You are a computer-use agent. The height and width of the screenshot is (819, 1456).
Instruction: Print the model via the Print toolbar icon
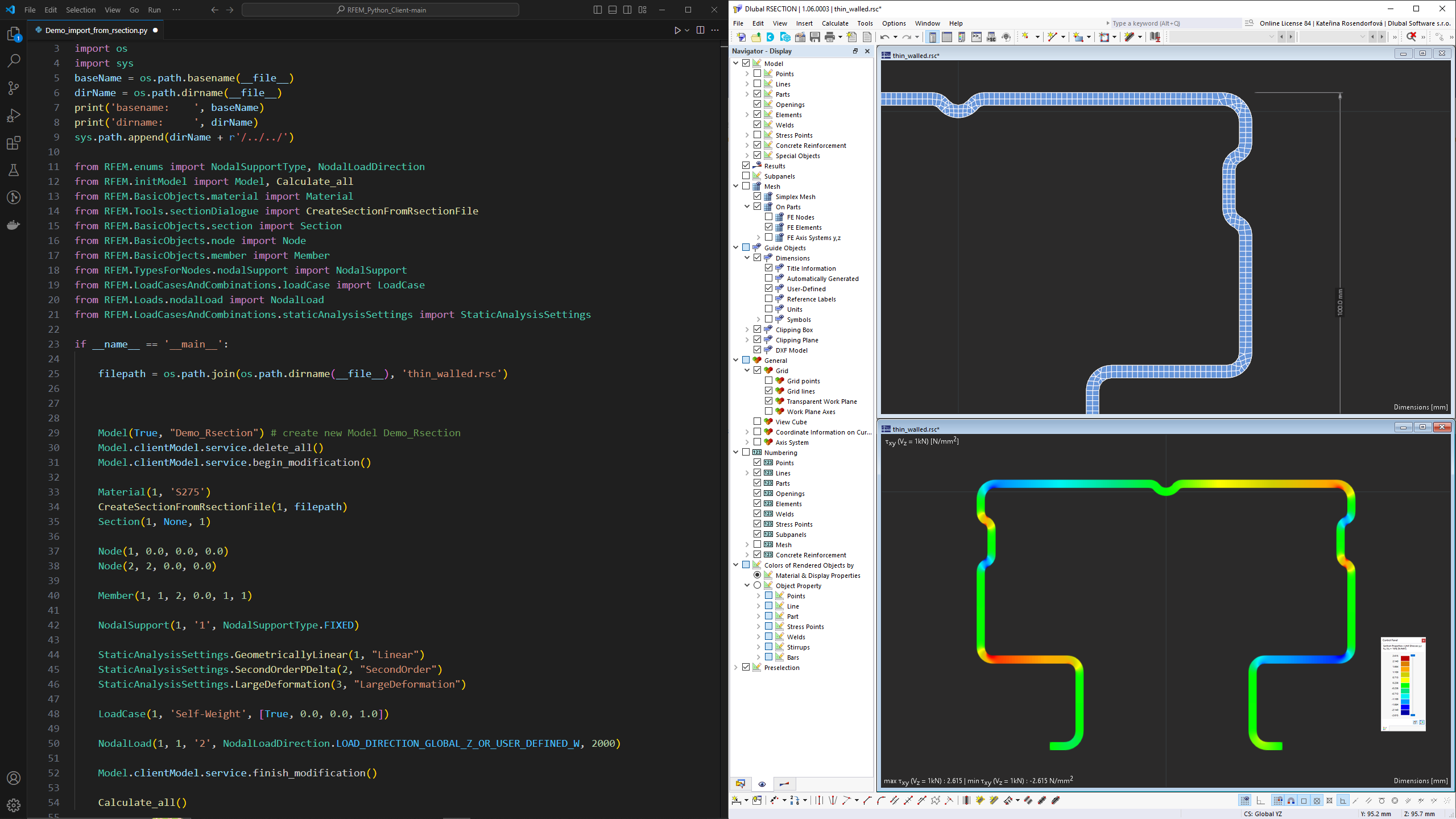click(830, 36)
